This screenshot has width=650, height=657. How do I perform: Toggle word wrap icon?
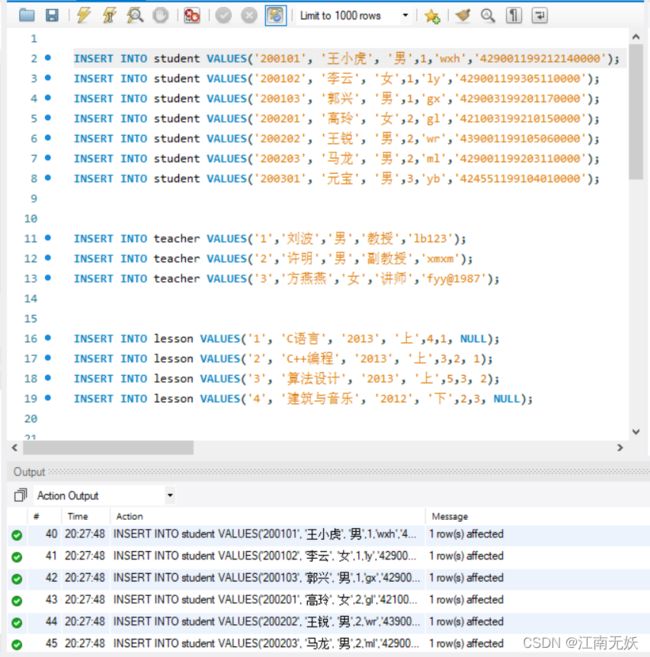tap(539, 16)
